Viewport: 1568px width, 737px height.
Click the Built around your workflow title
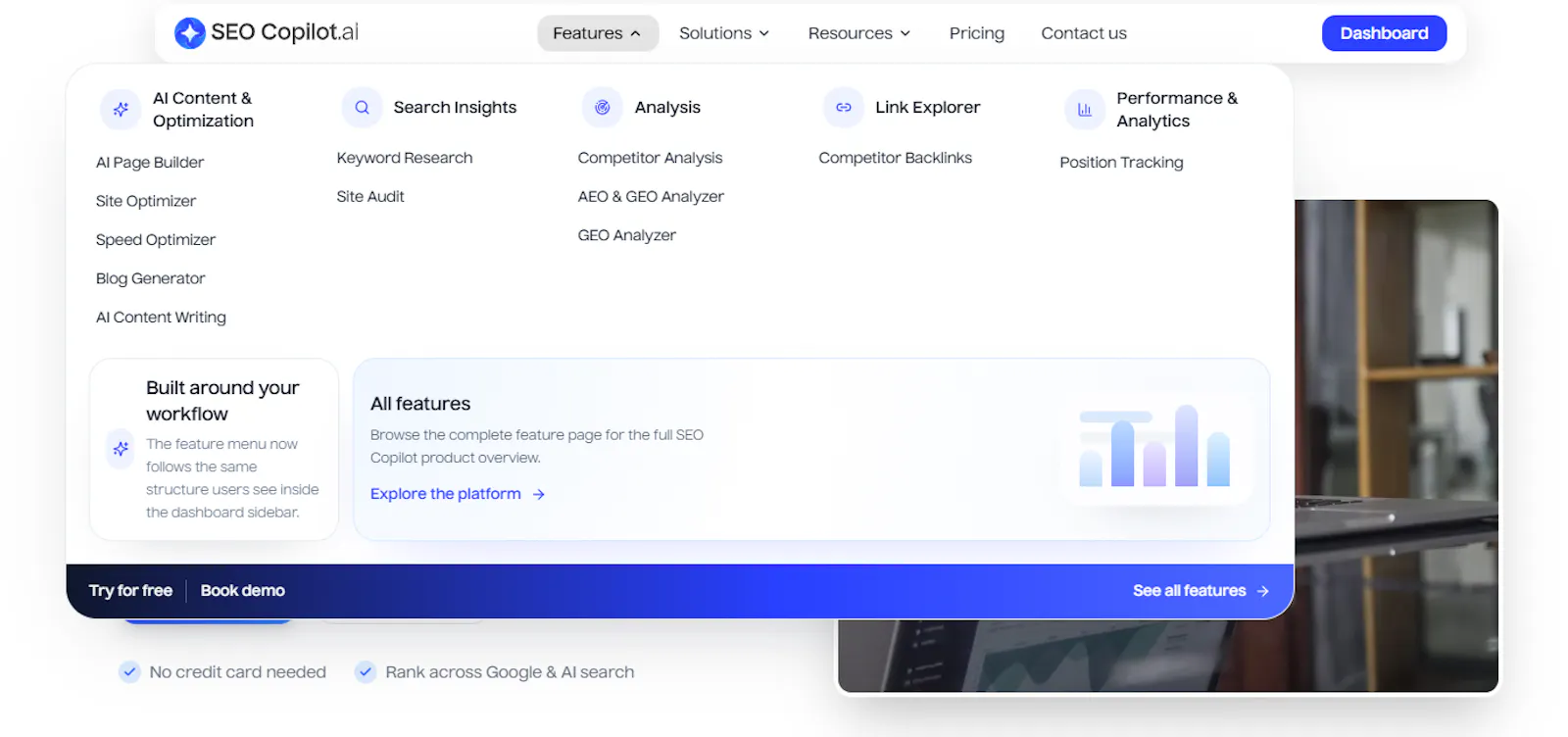[222, 401]
